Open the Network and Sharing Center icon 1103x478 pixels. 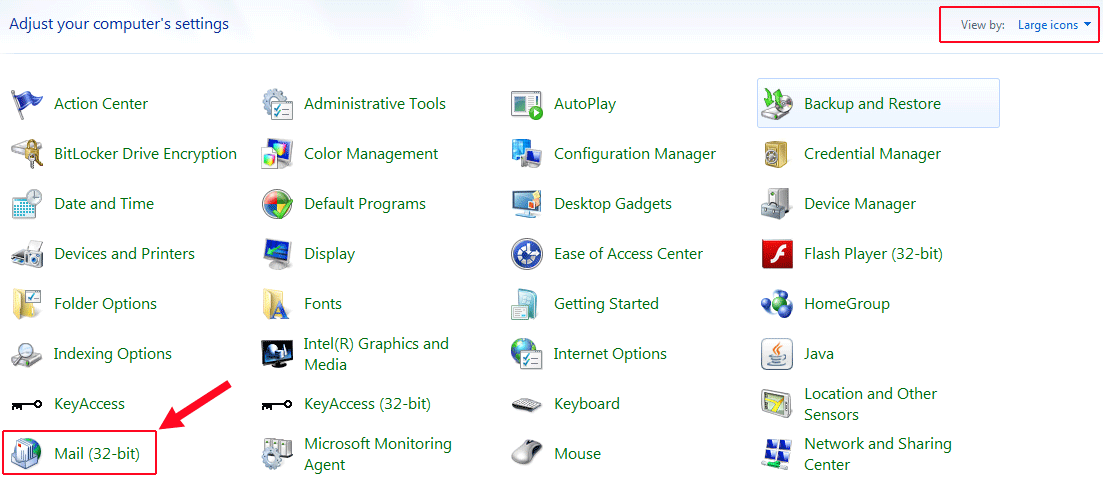click(x=778, y=454)
